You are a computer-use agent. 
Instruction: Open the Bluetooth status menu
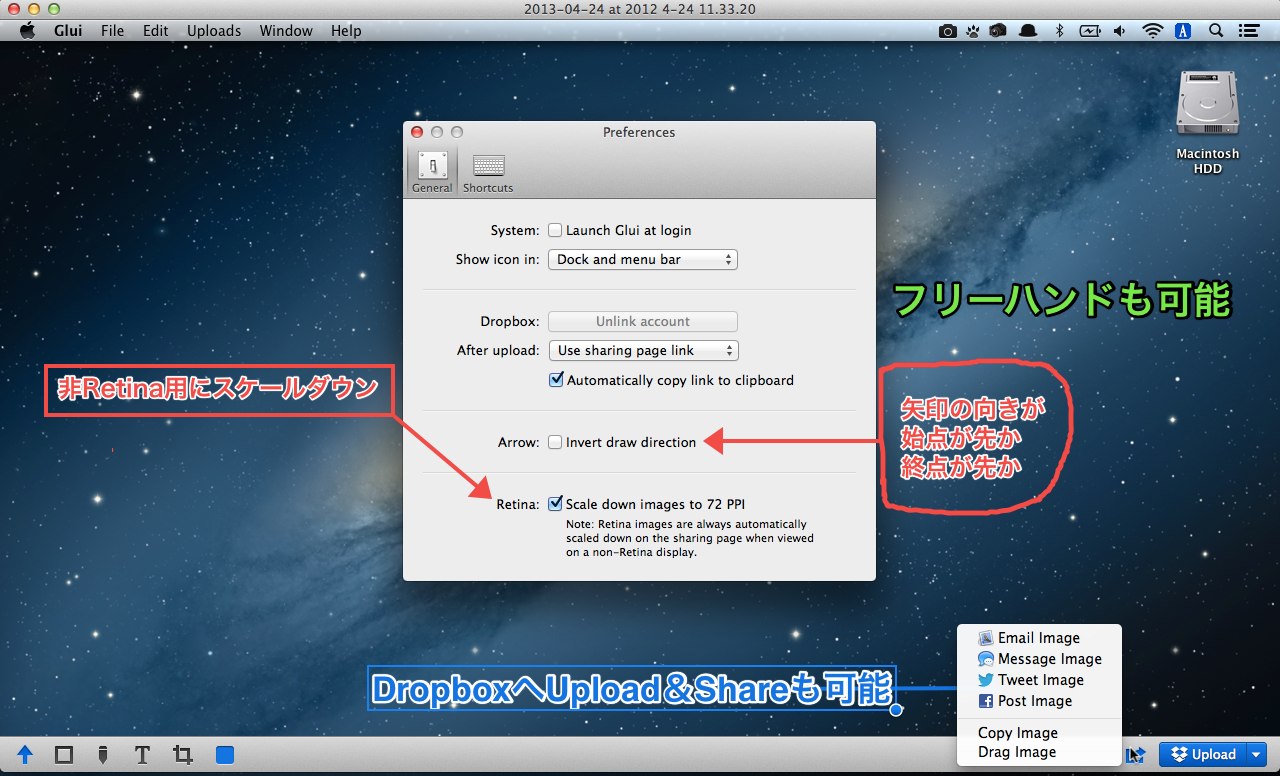1060,31
